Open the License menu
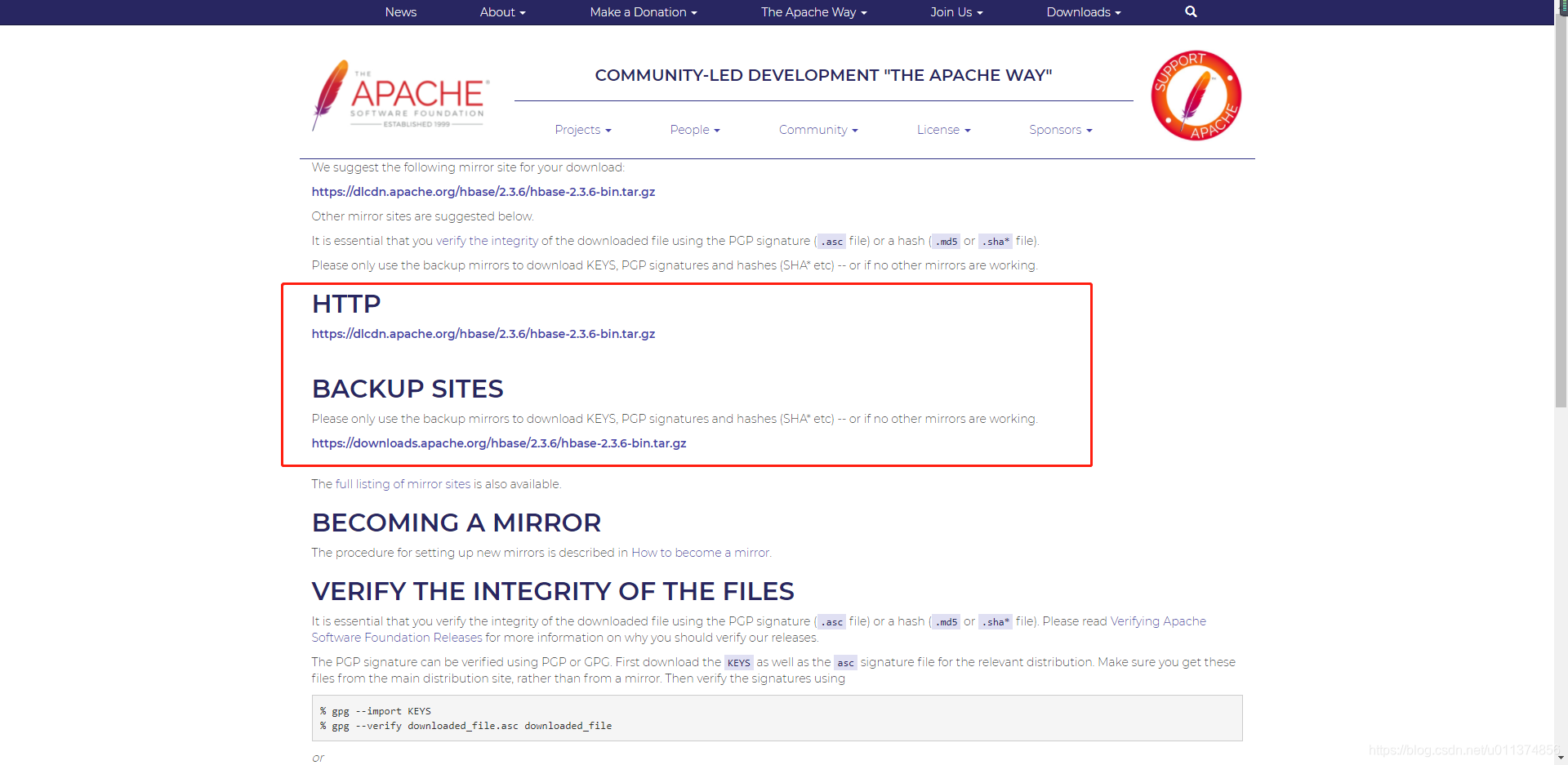The width and height of the screenshot is (1568, 765). [943, 130]
